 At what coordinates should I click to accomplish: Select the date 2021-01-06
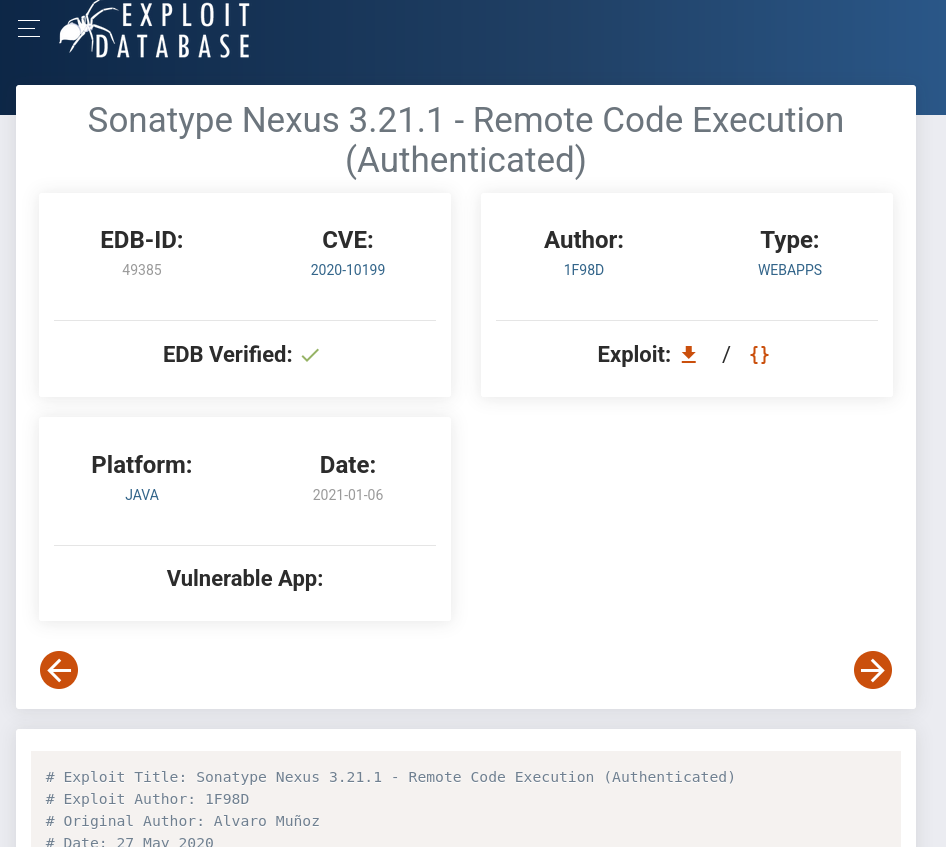click(348, 495)
